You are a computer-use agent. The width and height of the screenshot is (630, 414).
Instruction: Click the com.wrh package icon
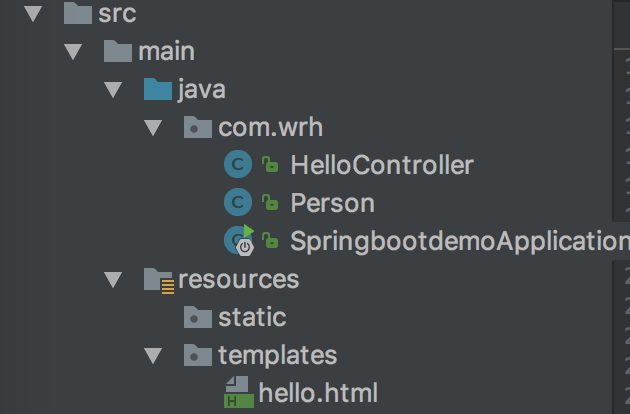tap(198, 127)
